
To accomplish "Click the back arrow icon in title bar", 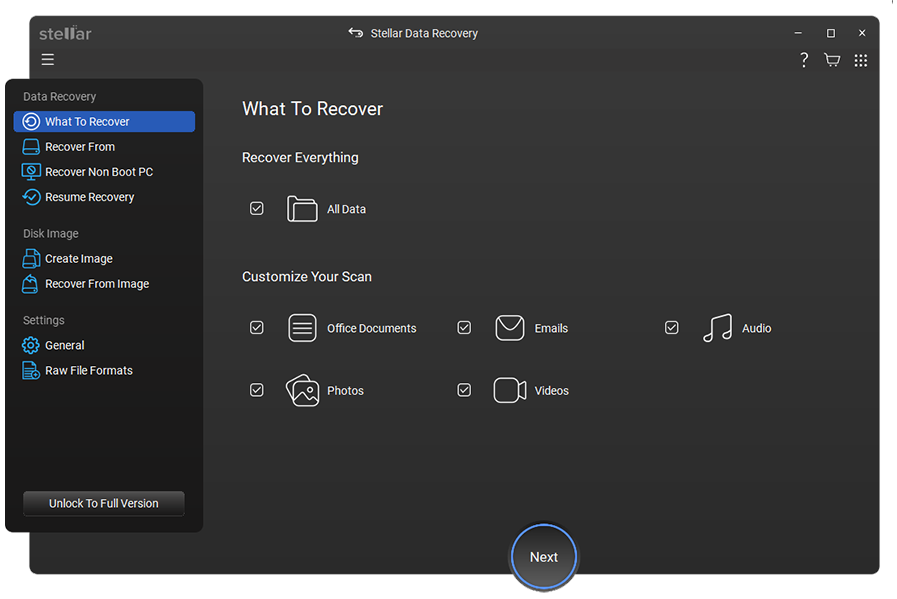I will coord(355,33).
